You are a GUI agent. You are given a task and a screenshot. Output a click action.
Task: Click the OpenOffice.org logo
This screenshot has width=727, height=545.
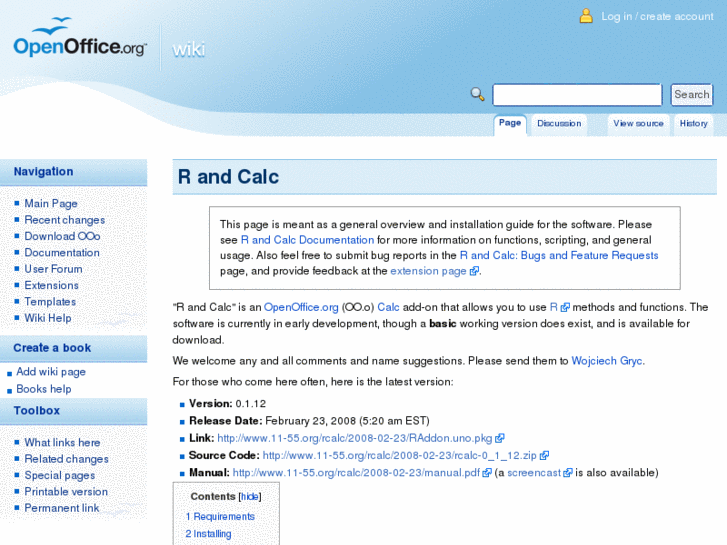pos(80,38)
